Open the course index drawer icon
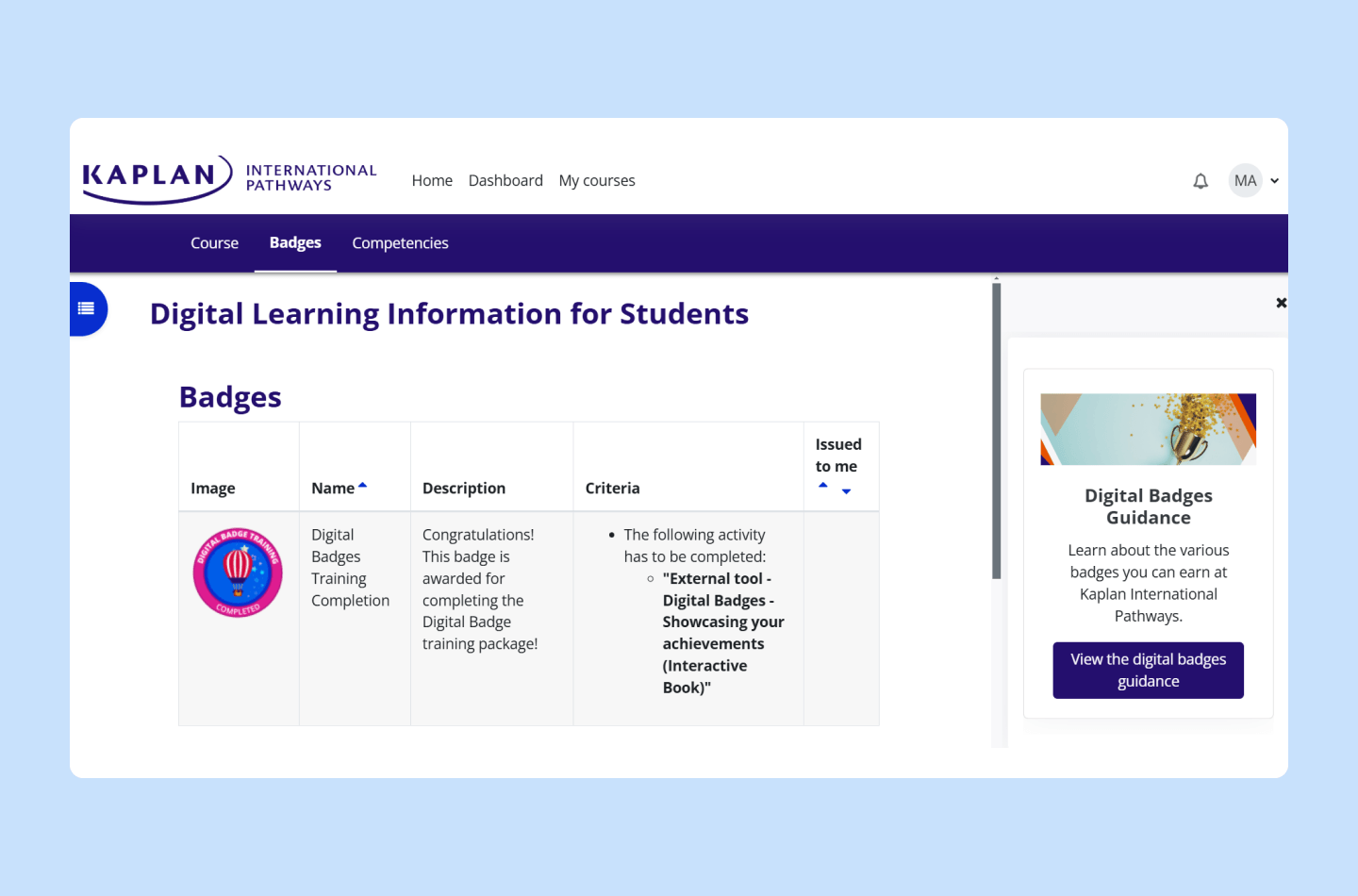 pyautogui.click(x=87, y=308)
